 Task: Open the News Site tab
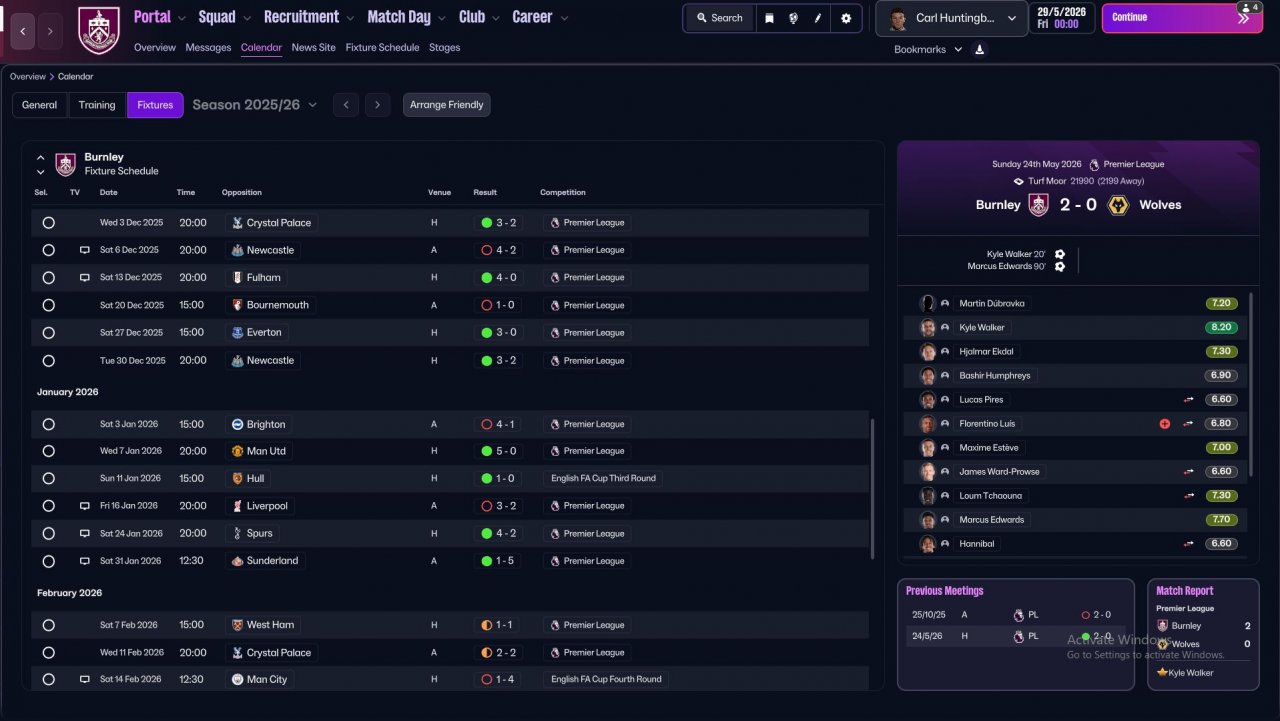tap(314, 47)
